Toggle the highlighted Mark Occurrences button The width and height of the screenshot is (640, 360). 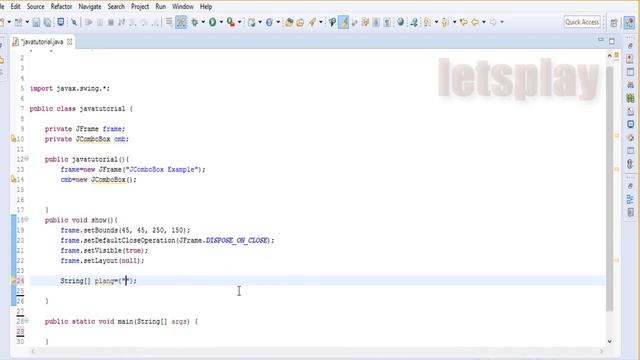point(344,22)
